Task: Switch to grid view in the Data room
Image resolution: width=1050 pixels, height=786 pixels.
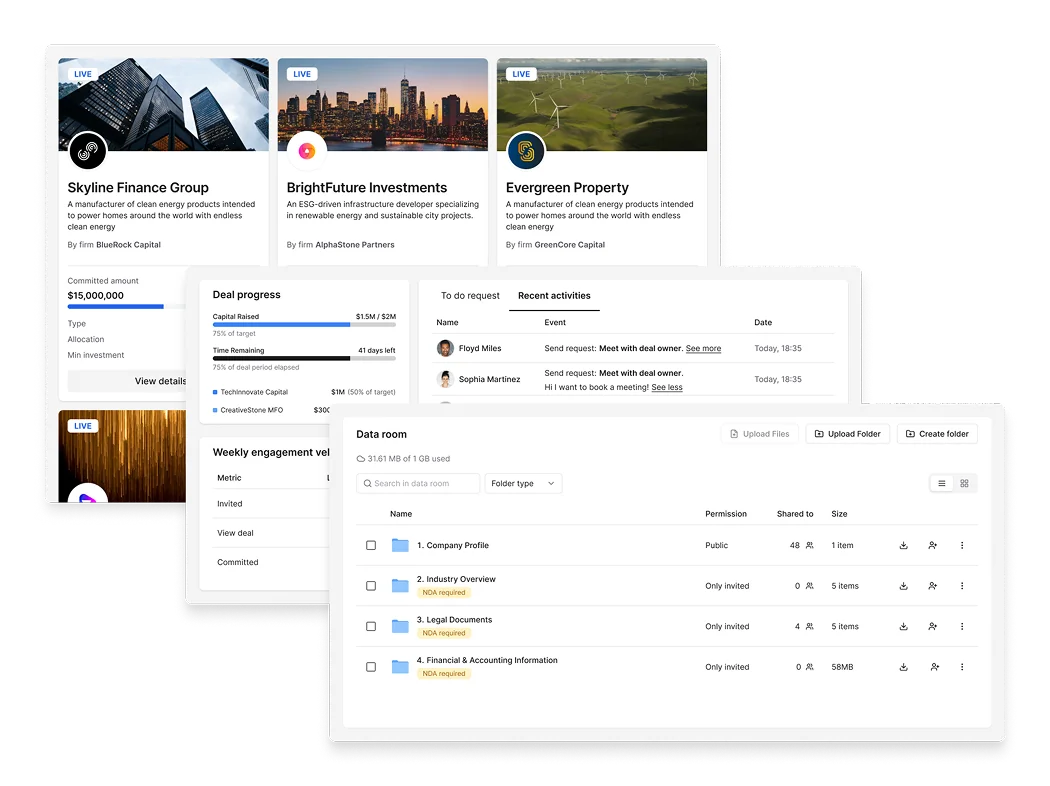Action: pos(964,483)
